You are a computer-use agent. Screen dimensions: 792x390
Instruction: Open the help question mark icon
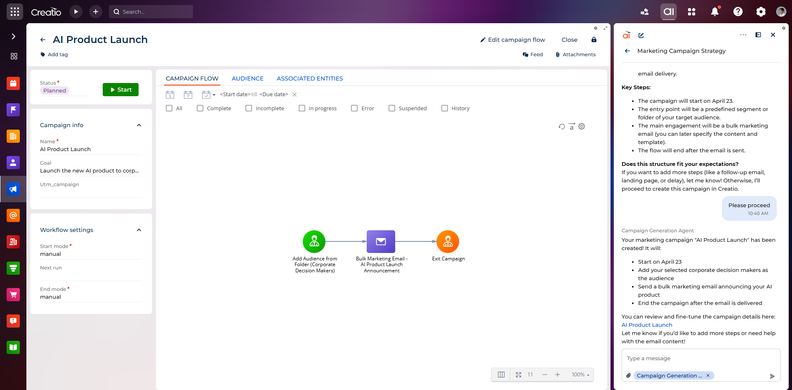click(x=738, y=12)
